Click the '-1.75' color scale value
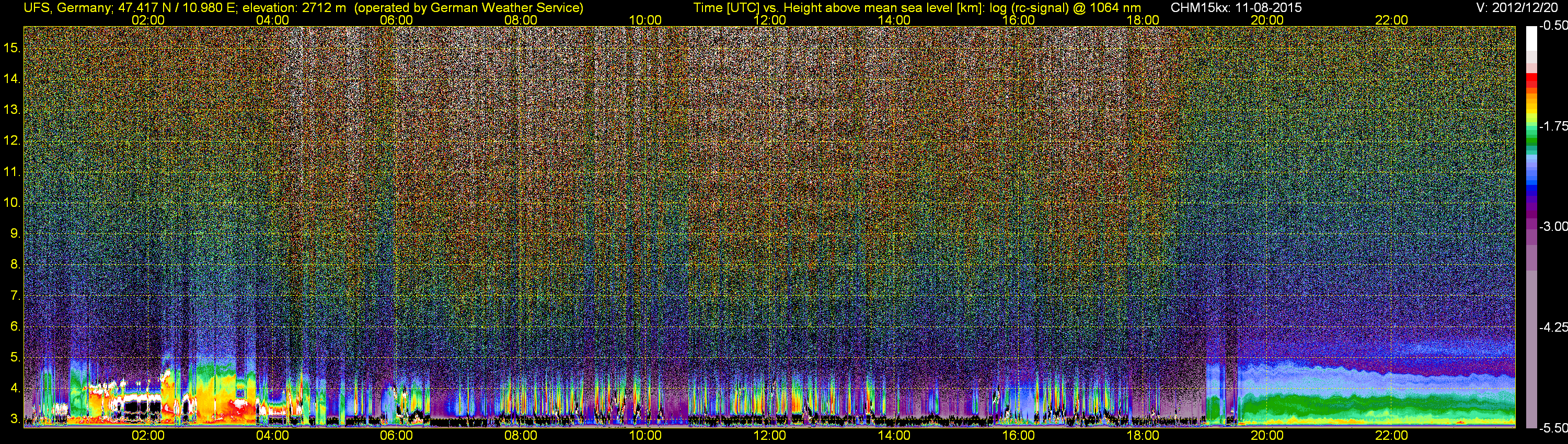The width and height of the screenshot is (1568, 444). click(1553, 126)
